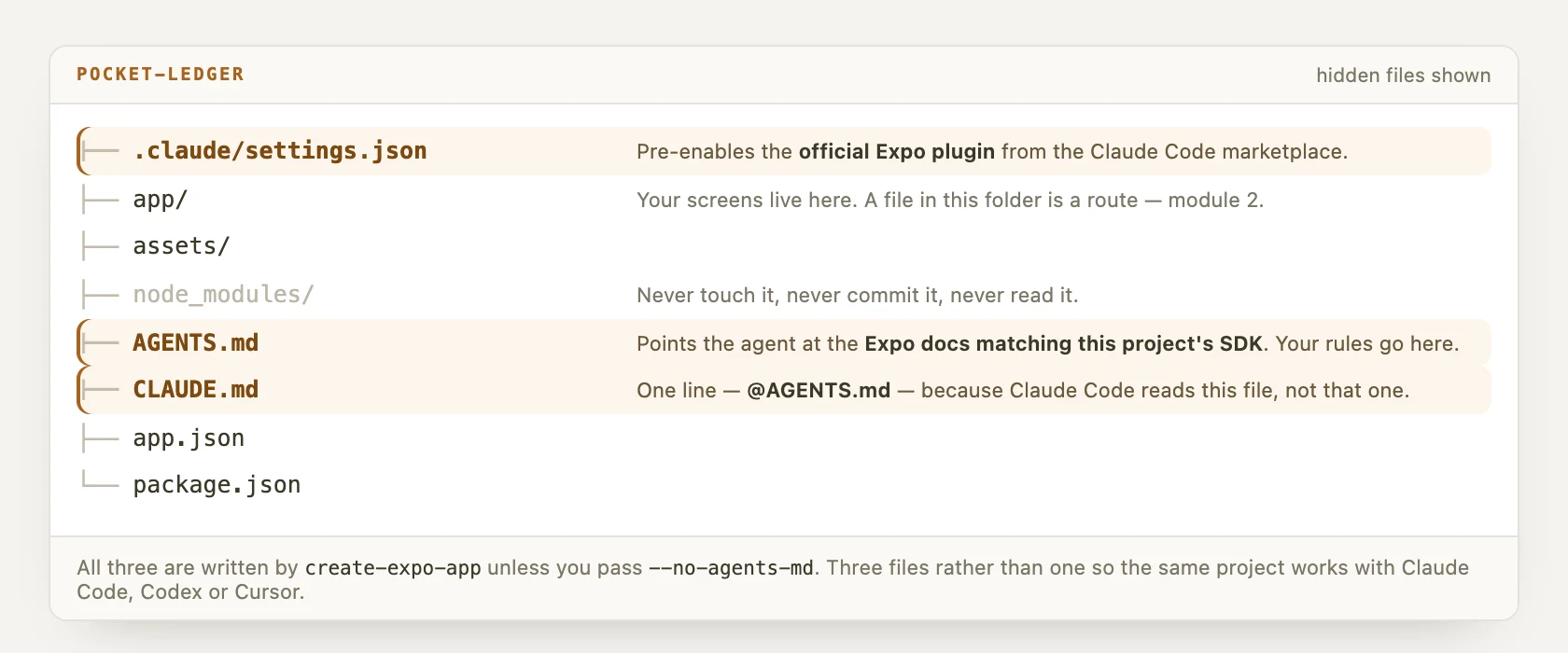1568x653 pixels.
Task: Select the CLAUDE.md file entry
Action: point(784,390)
